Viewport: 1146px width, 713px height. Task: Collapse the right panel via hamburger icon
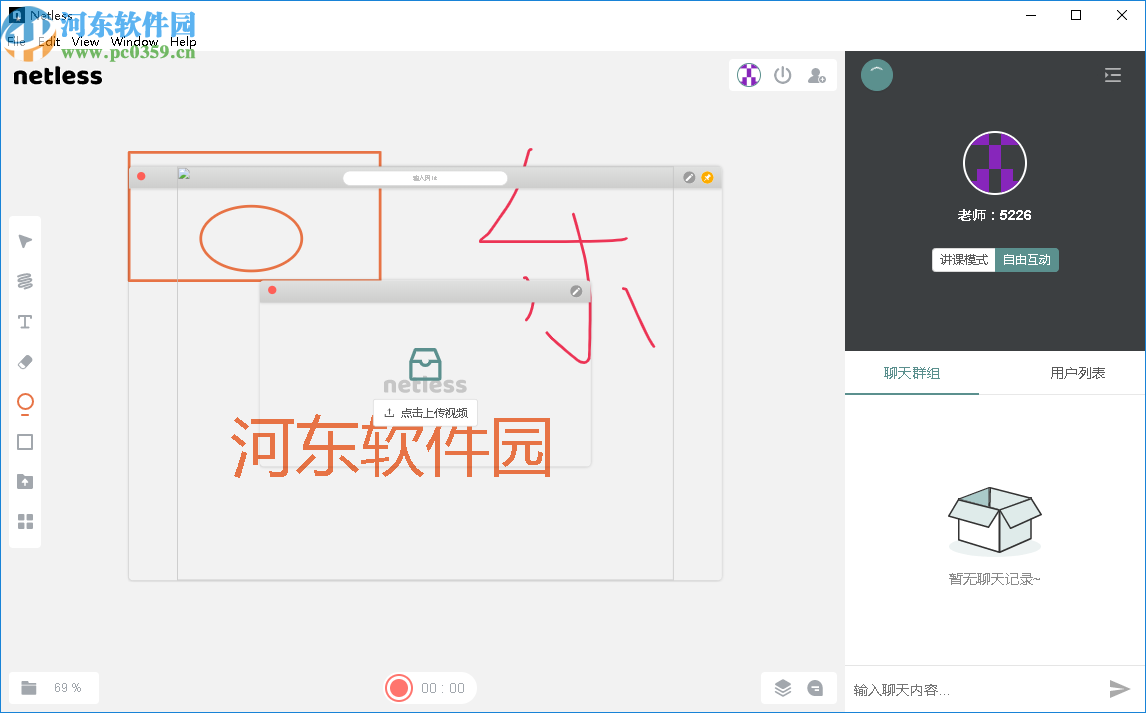(x=1113, y=75)
